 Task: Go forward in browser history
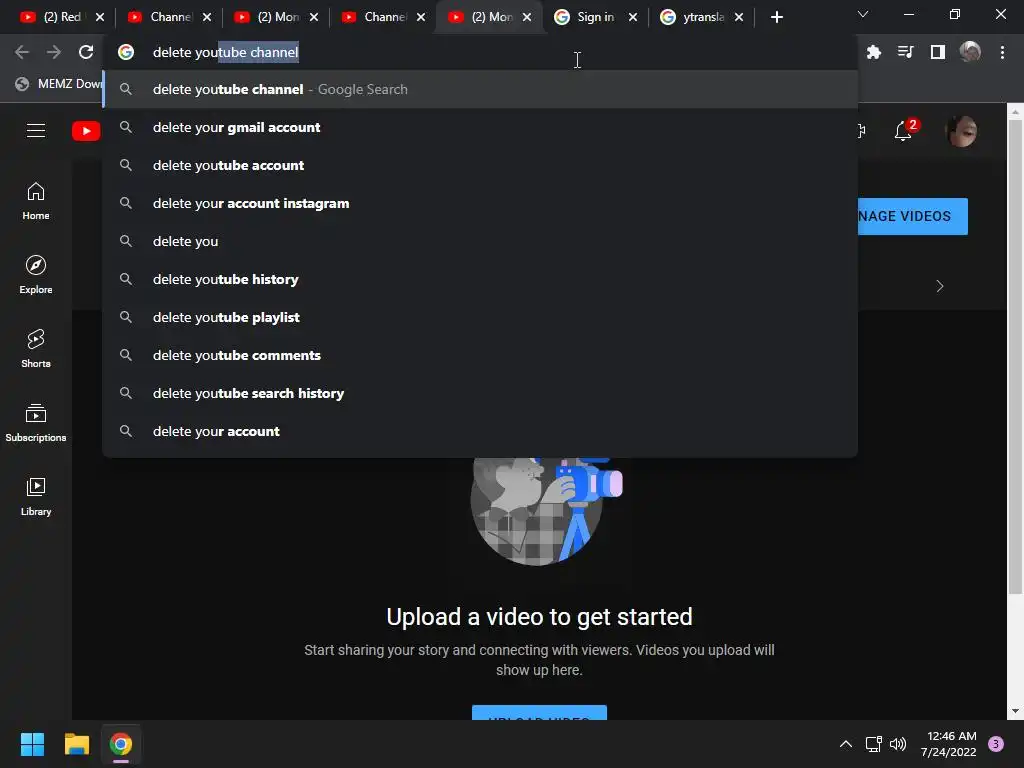54,52
